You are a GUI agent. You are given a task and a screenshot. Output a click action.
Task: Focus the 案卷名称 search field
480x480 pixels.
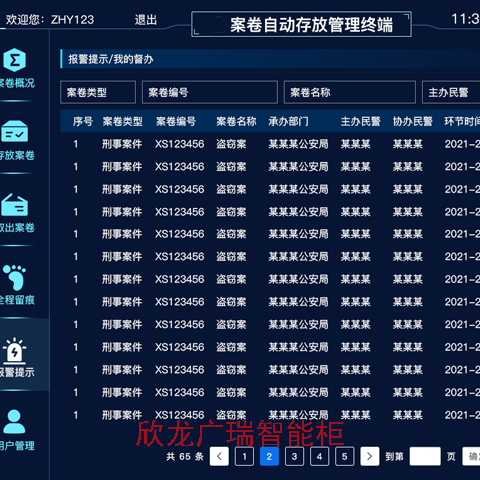coord(350,92)
